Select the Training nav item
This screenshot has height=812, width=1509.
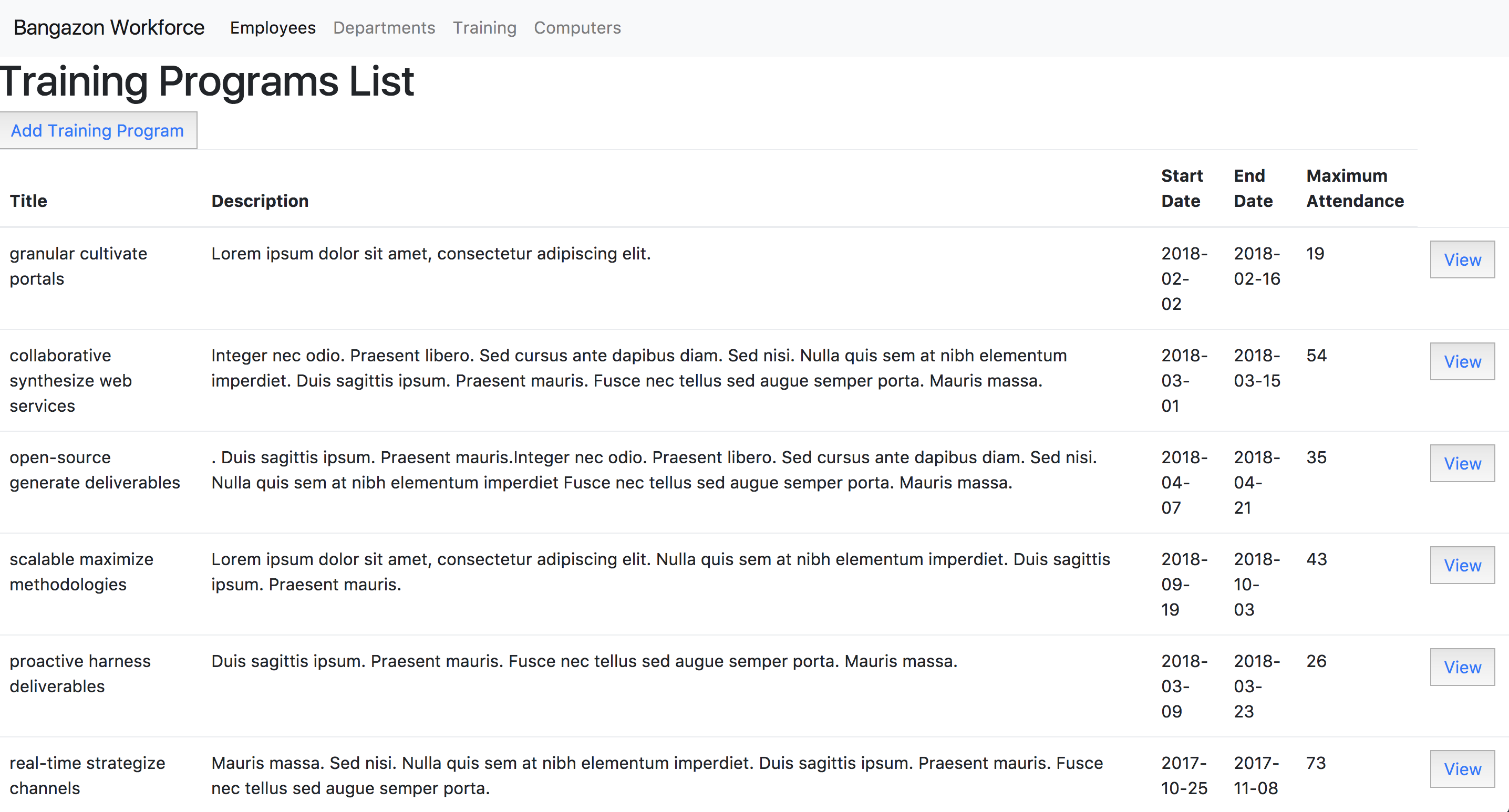pos(484,27)
